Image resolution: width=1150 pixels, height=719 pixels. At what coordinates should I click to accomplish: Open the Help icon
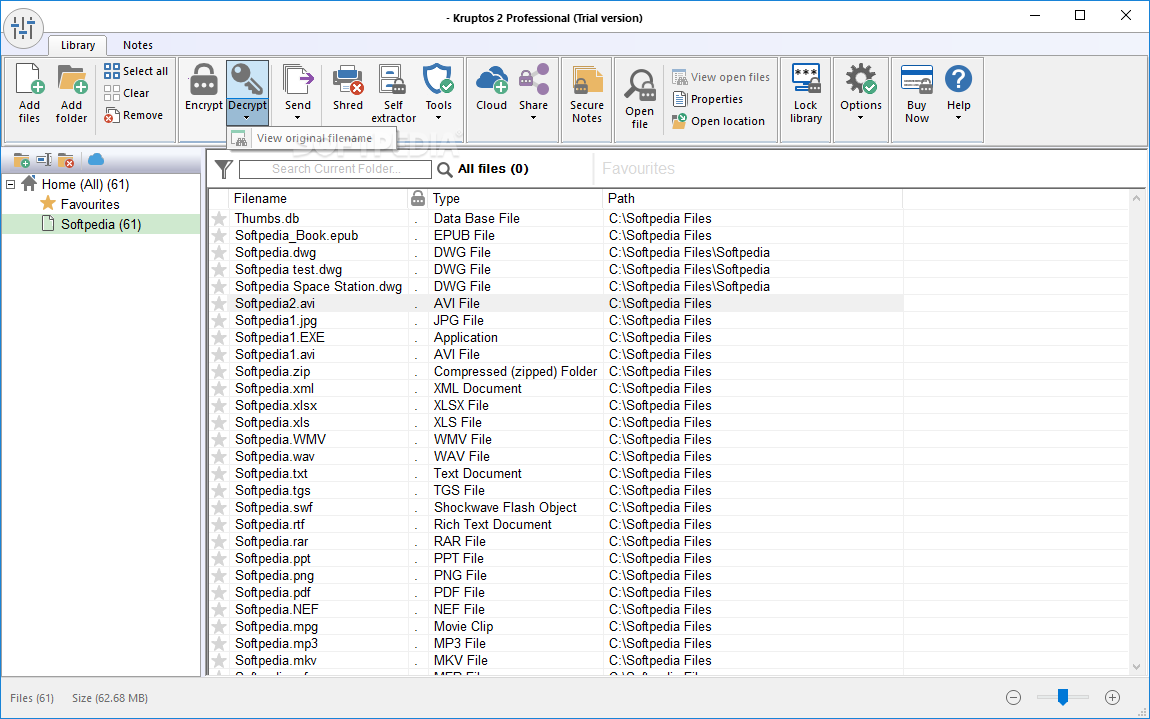pyautogui.click(x=958, y=79)
